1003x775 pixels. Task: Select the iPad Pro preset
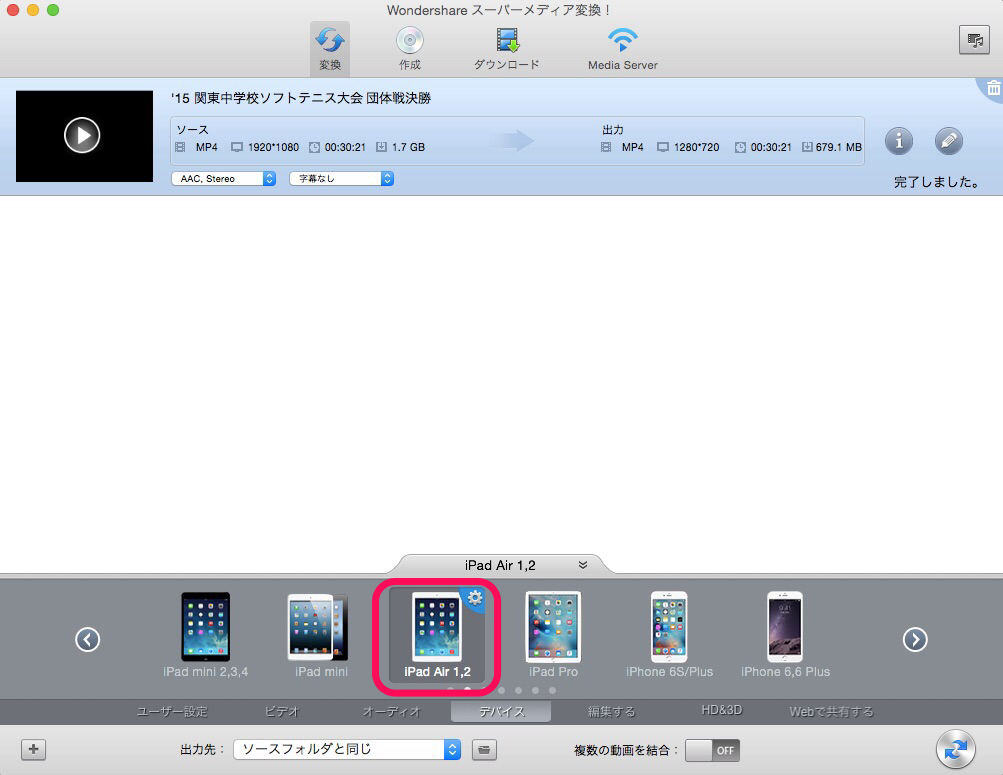tap(553, 635)
